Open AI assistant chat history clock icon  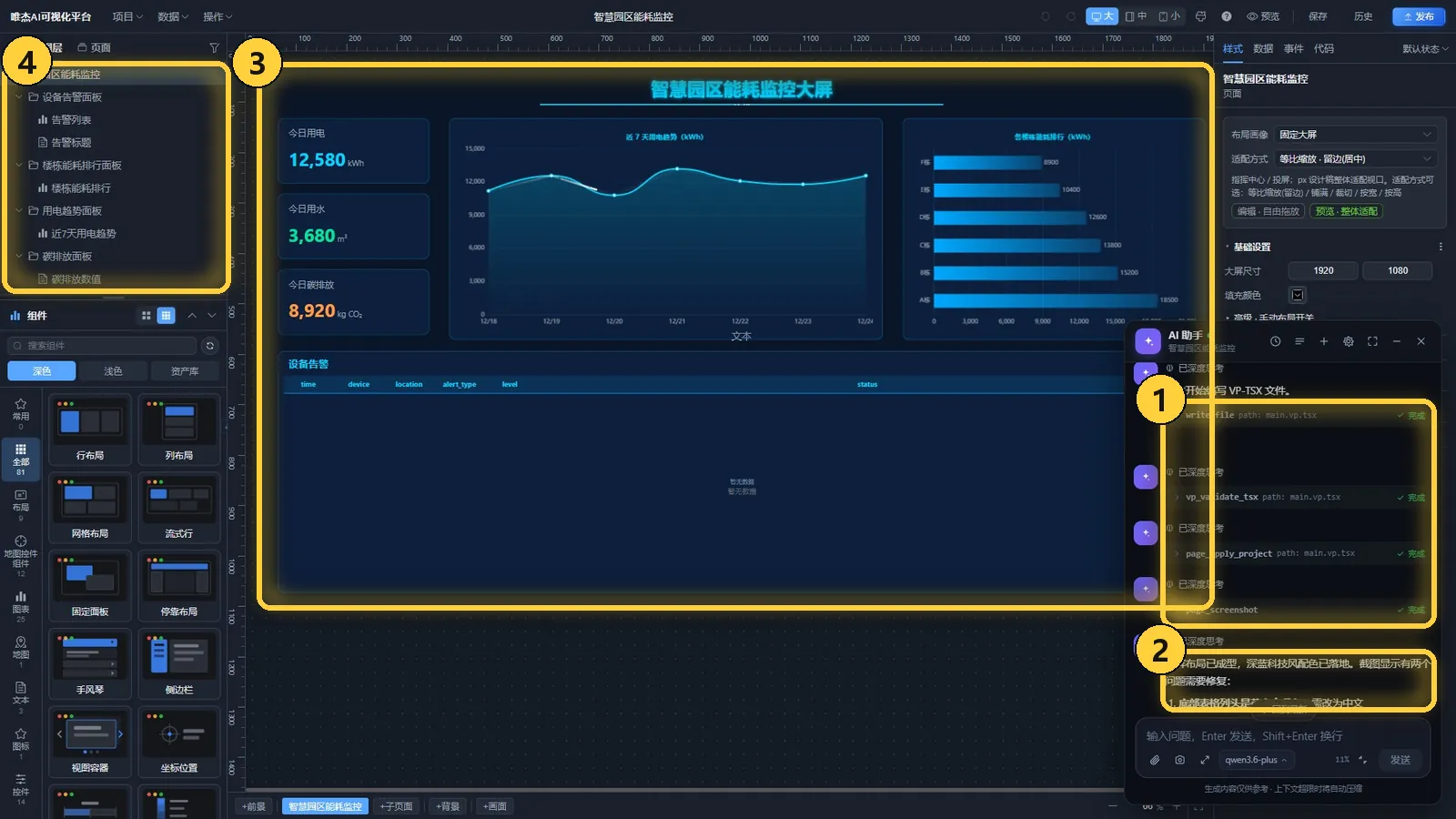(x=1276, y=341)
